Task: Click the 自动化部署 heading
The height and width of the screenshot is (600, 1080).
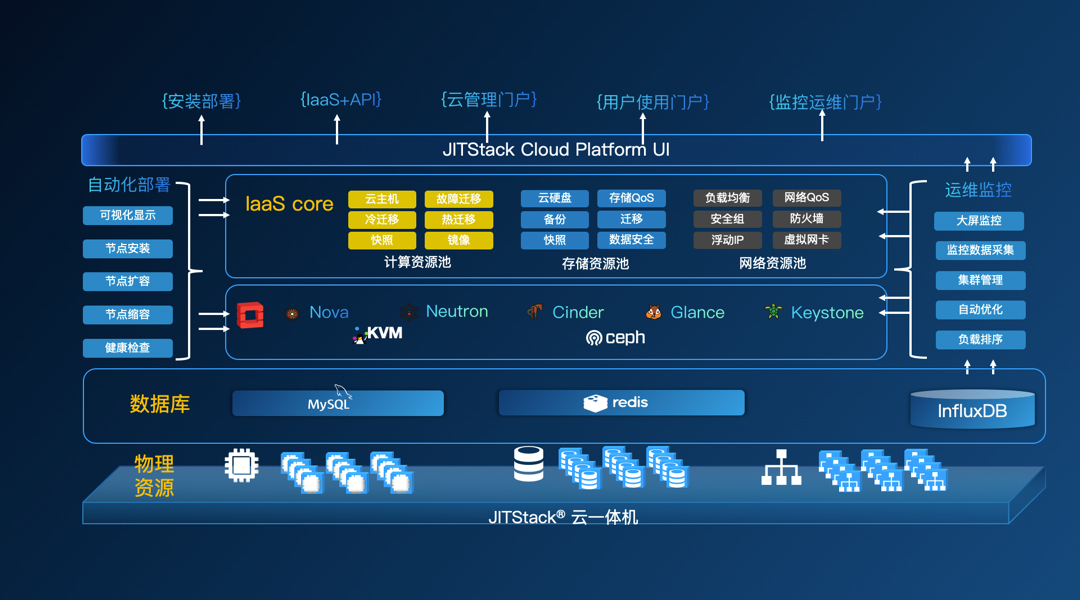Action: [x=129, y=185]
